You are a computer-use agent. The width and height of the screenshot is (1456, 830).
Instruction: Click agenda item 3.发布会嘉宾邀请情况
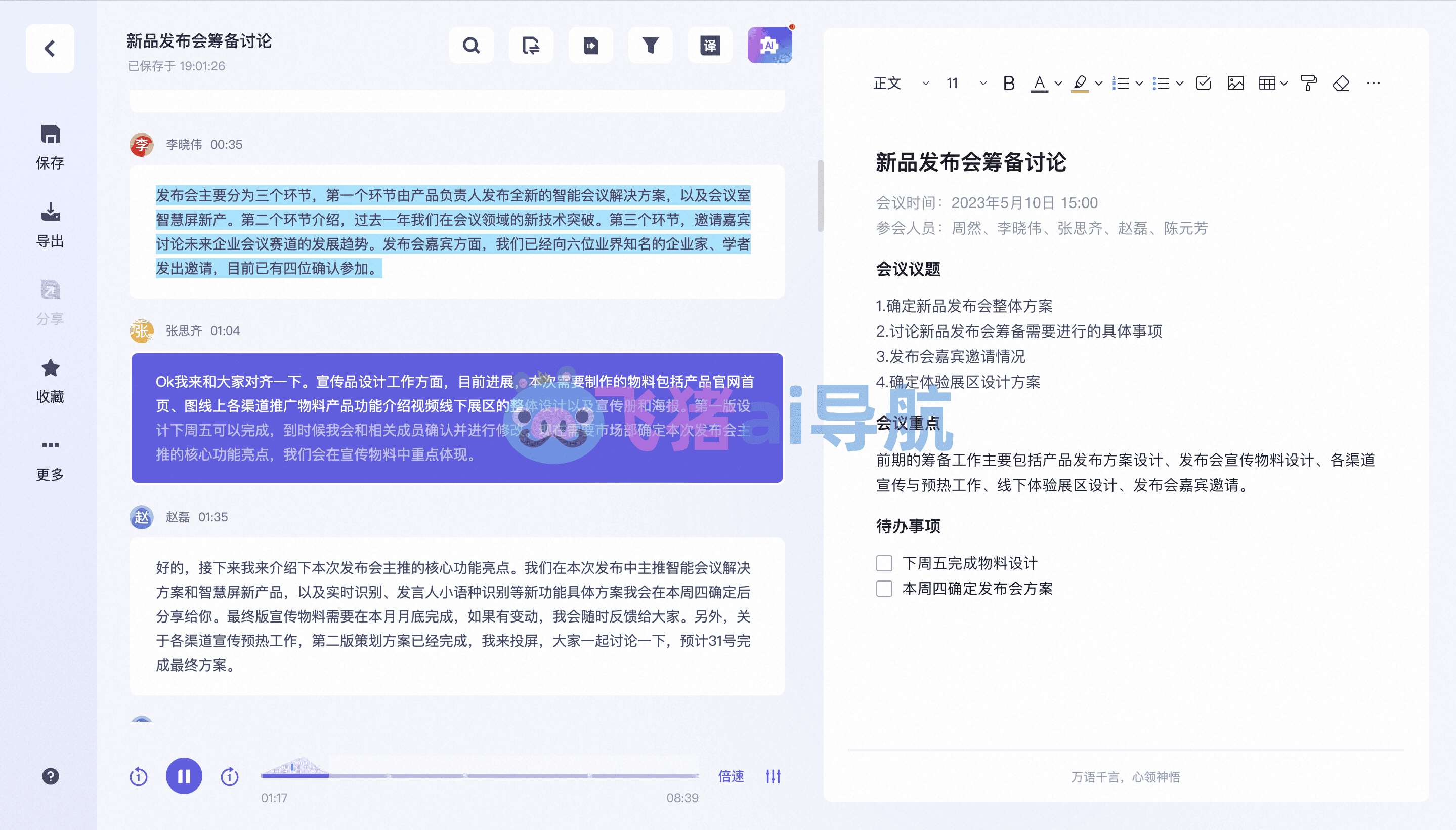point(951,356)
